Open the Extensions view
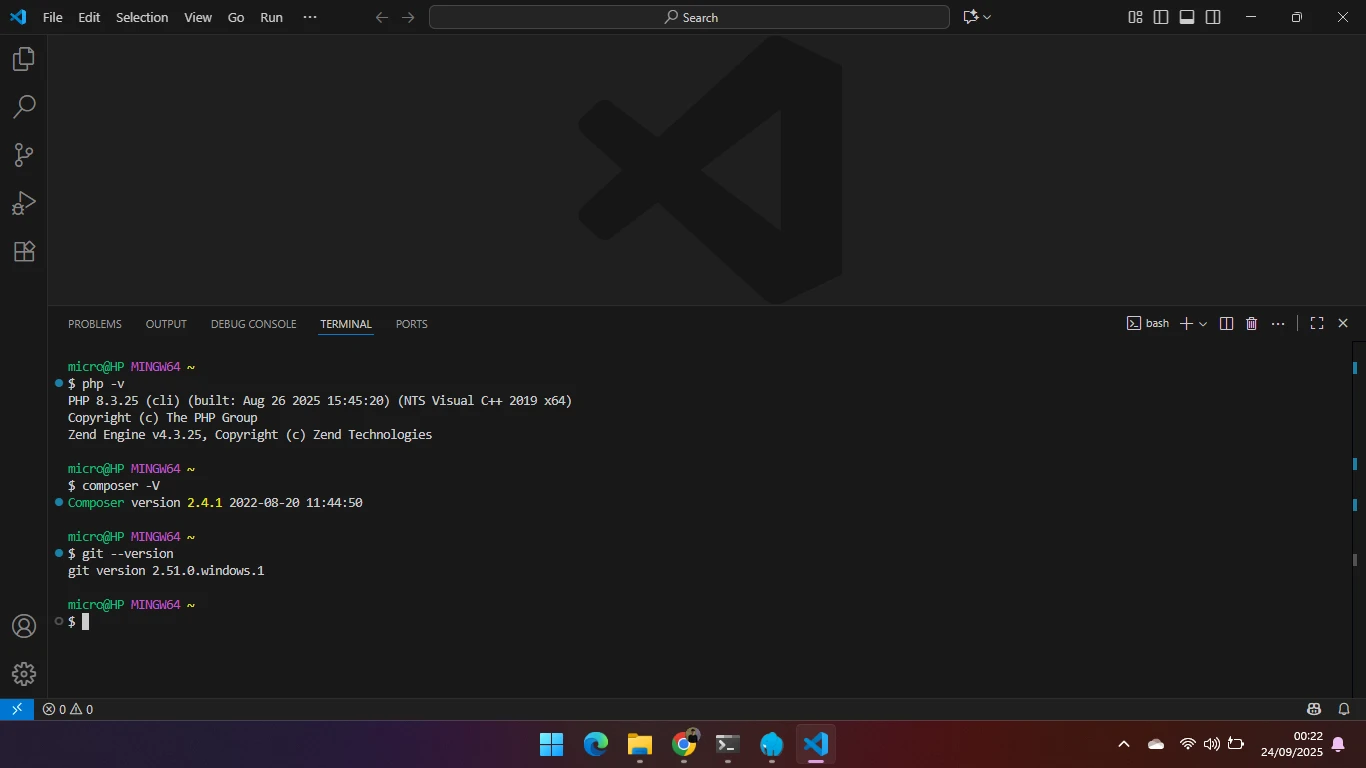The image size is (1366, 768). click(x=24, y=251)
